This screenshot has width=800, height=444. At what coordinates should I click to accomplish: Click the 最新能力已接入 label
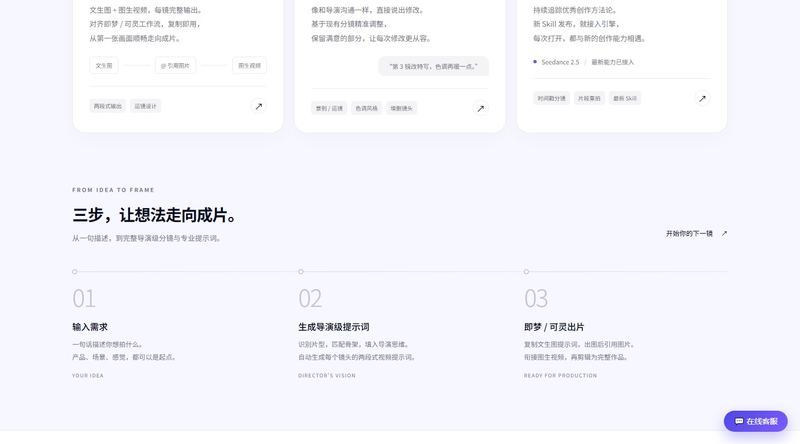coord(612,62)
